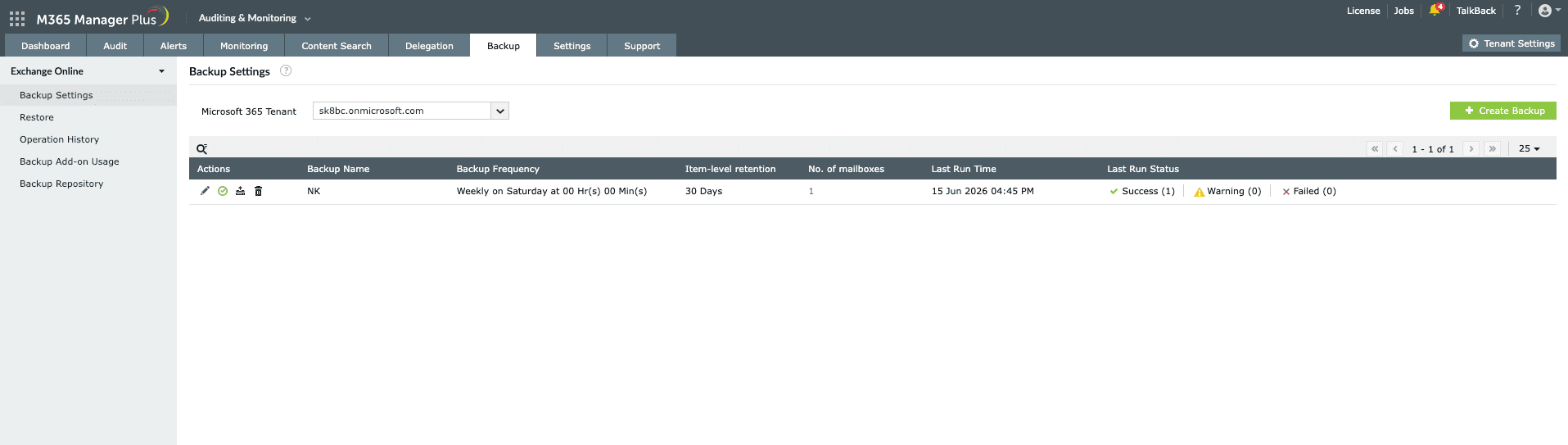
Task: Click Item-level retention column header
Action: (x=730, y=169)
